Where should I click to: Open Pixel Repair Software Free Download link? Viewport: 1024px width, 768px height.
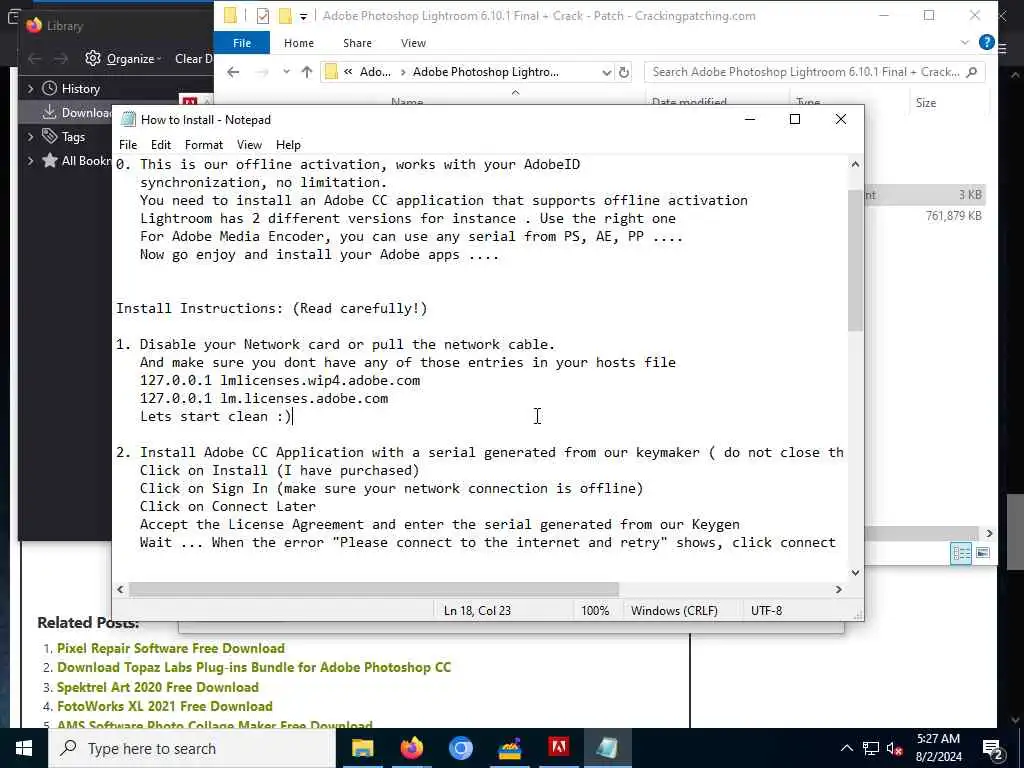point(170,648)
